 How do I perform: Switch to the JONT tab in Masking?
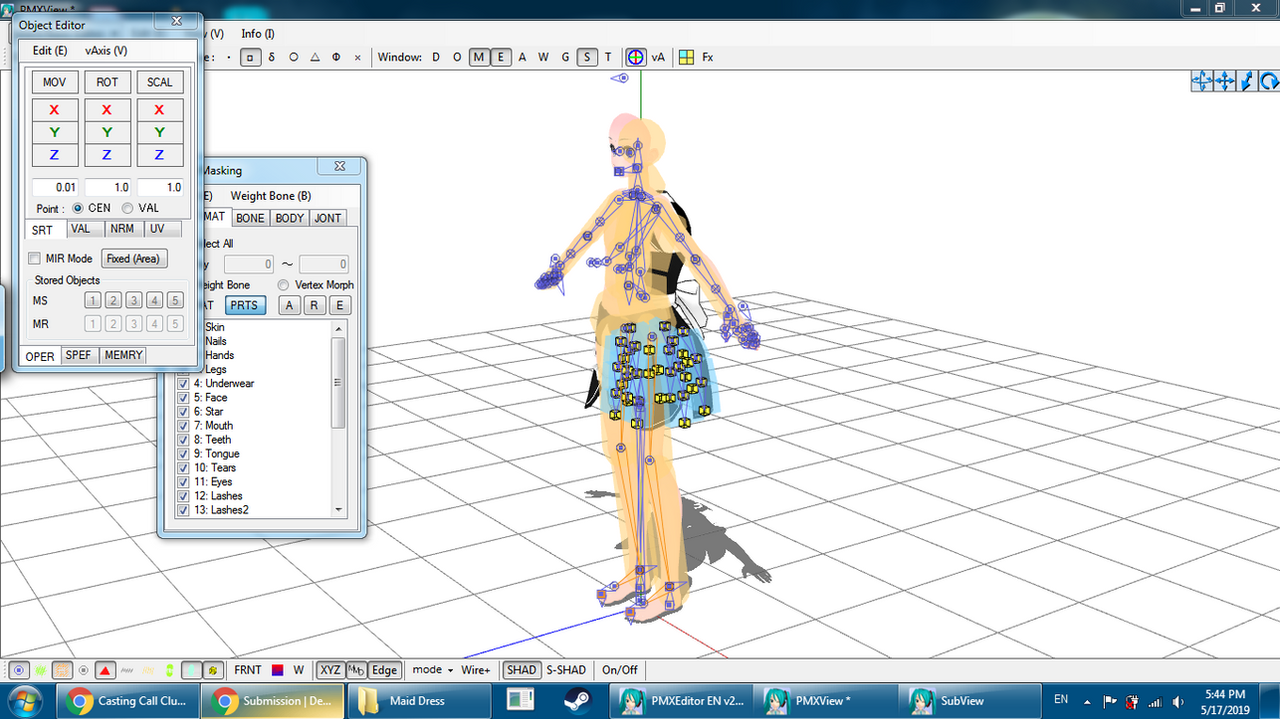(x=328, y=218)
